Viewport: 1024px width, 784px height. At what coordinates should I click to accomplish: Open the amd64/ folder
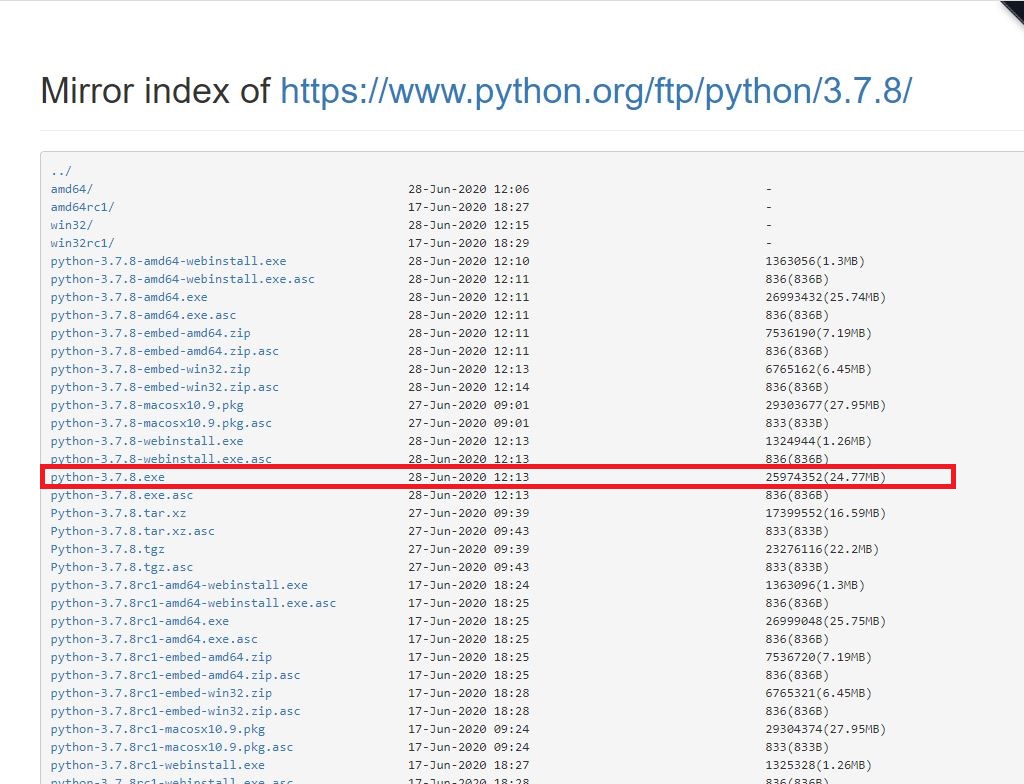pyautogui.click(x=72, y=189)
